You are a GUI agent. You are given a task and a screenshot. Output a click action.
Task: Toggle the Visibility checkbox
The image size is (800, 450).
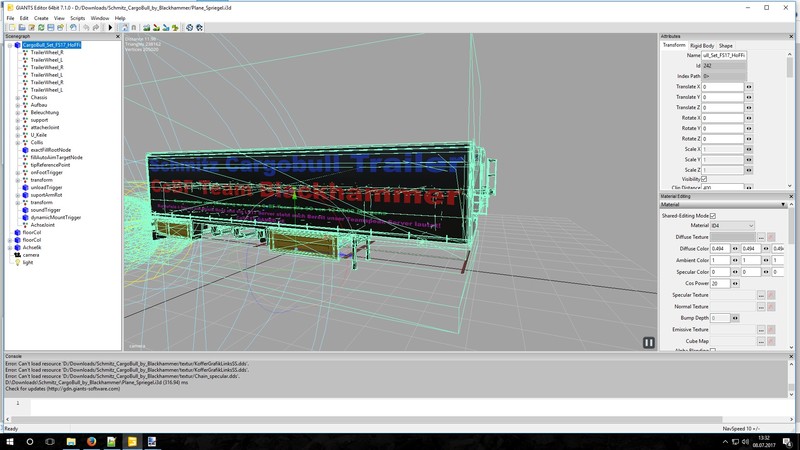coord(704,178)
